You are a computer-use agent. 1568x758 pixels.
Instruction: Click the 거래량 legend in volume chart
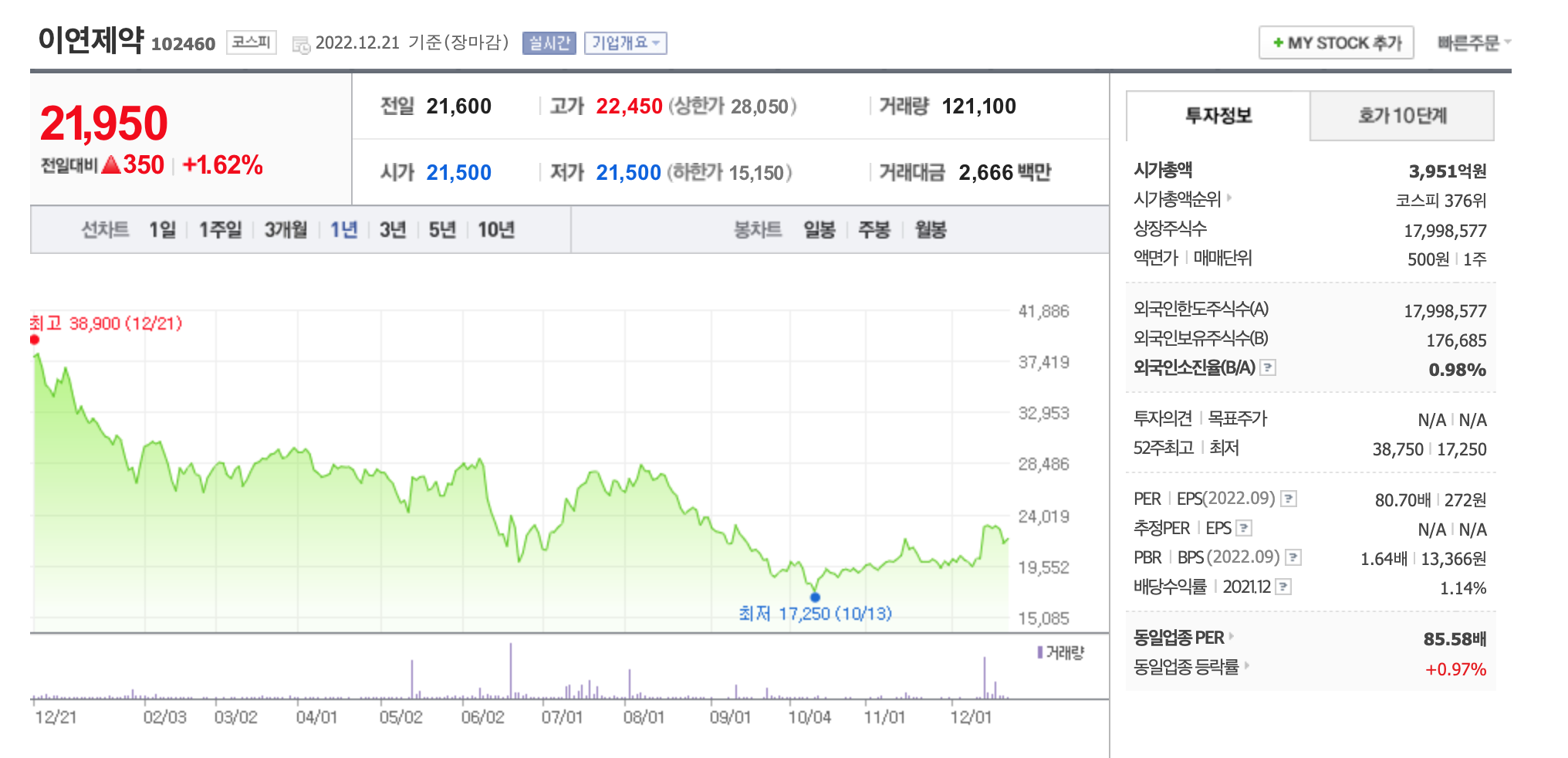tap(1061, 653)
